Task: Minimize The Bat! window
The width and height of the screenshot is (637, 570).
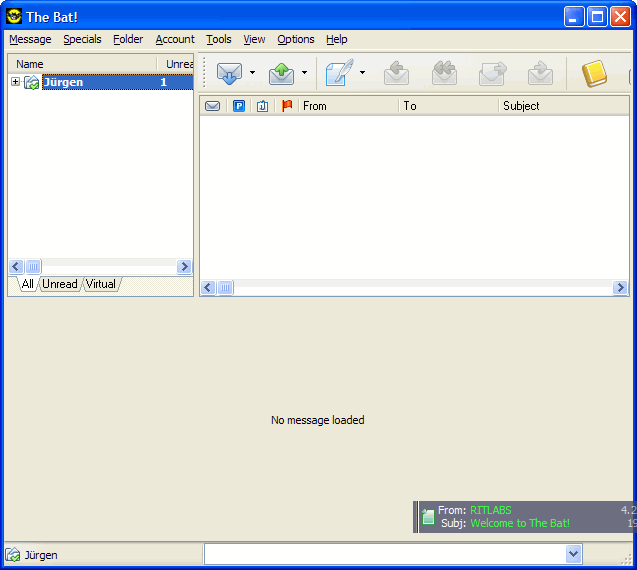Action: 574,17
